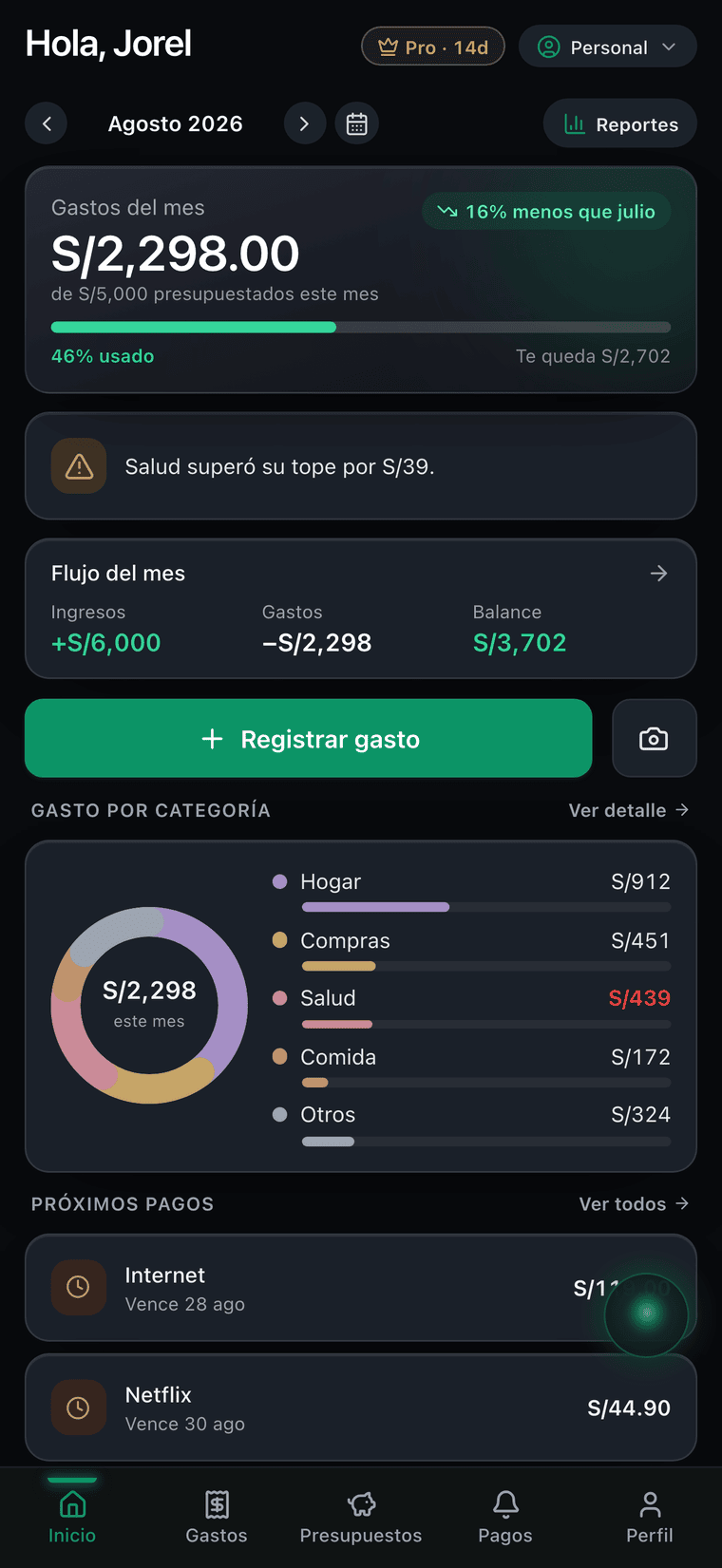The image size is (722, 1568).
Task: Go to previous month chevron
Action: tap(47, 123)
